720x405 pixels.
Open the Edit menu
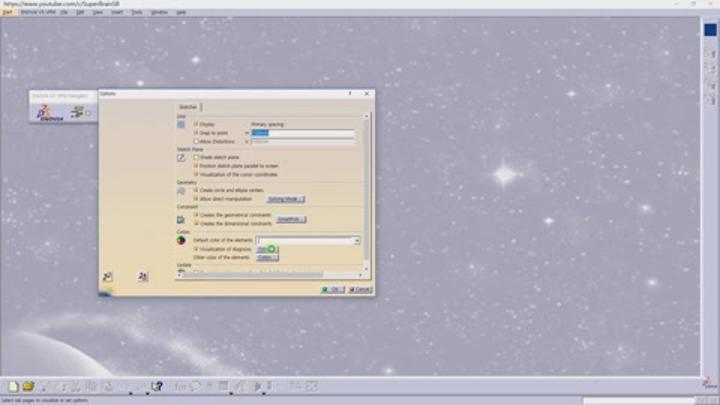[x=80, y=12]
